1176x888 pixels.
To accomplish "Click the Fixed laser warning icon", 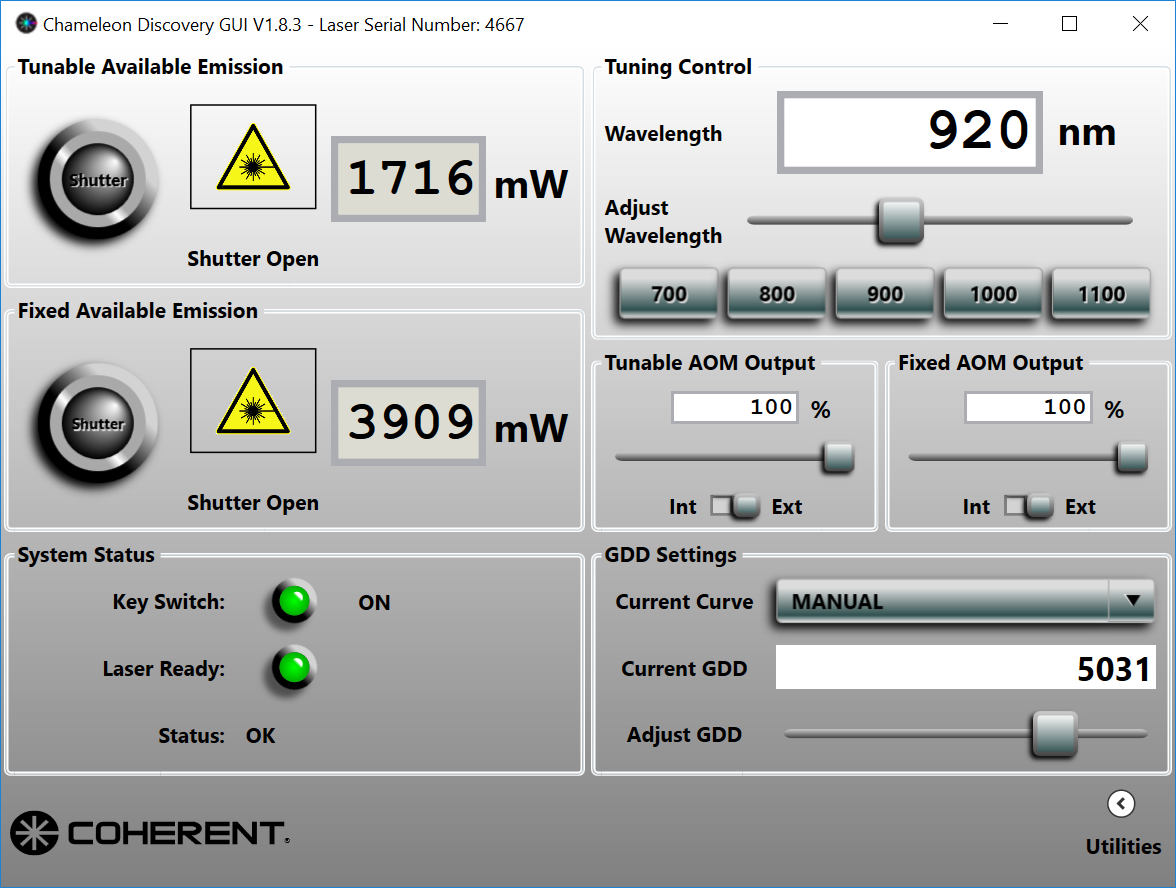I will pos(253,401).
